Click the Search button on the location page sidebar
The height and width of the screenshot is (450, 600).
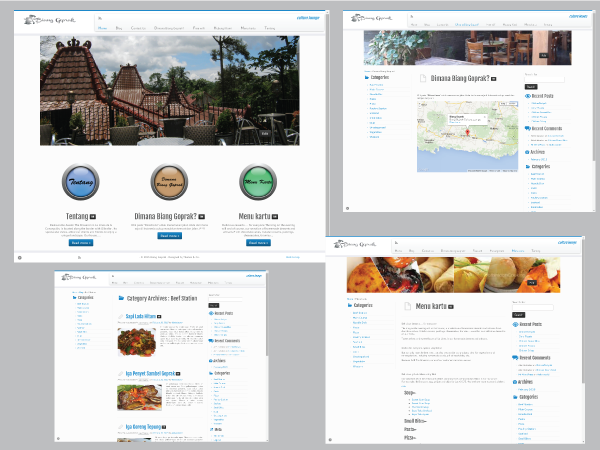point(531,87)
